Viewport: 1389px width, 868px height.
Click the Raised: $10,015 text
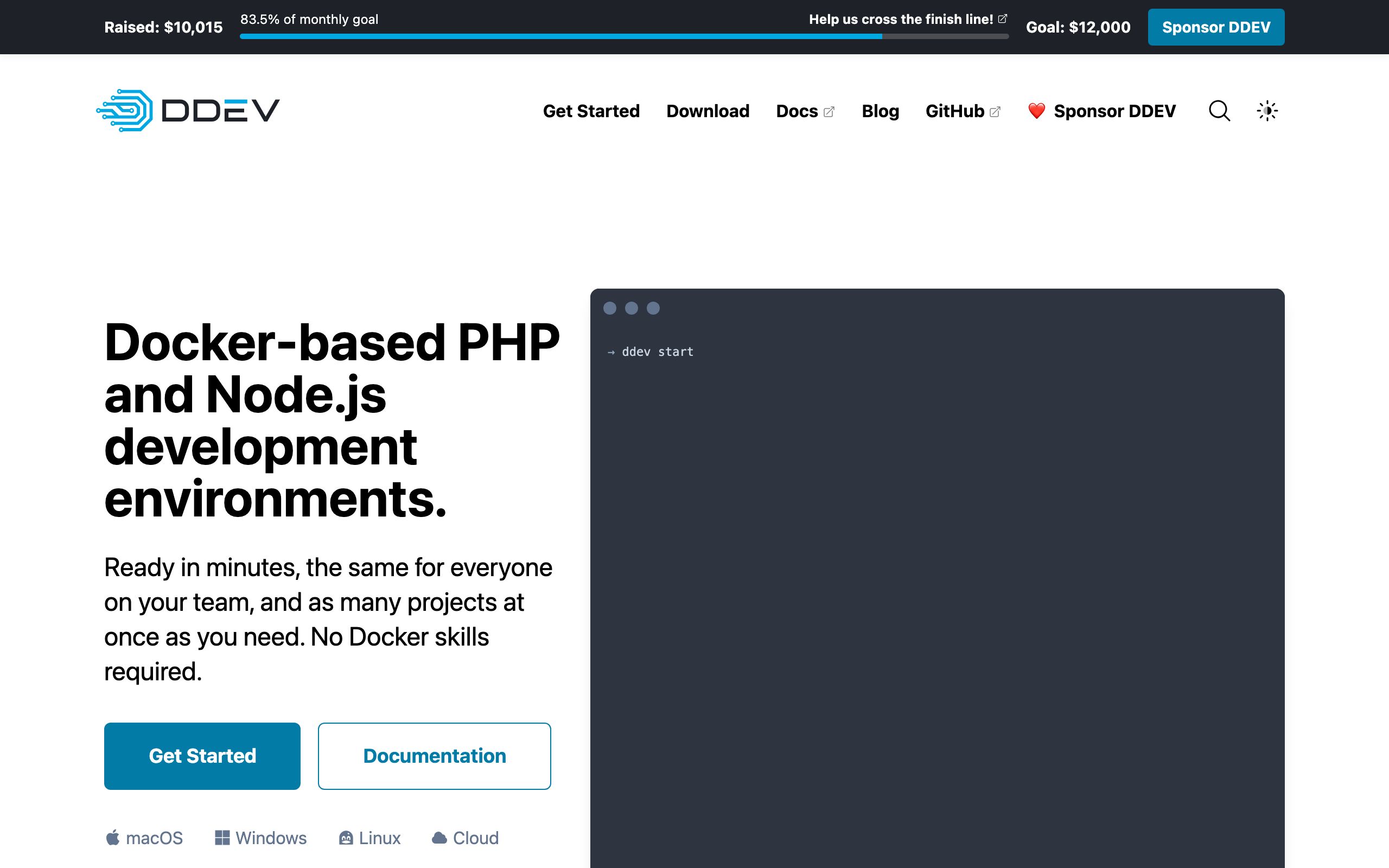tap(163, 27)
